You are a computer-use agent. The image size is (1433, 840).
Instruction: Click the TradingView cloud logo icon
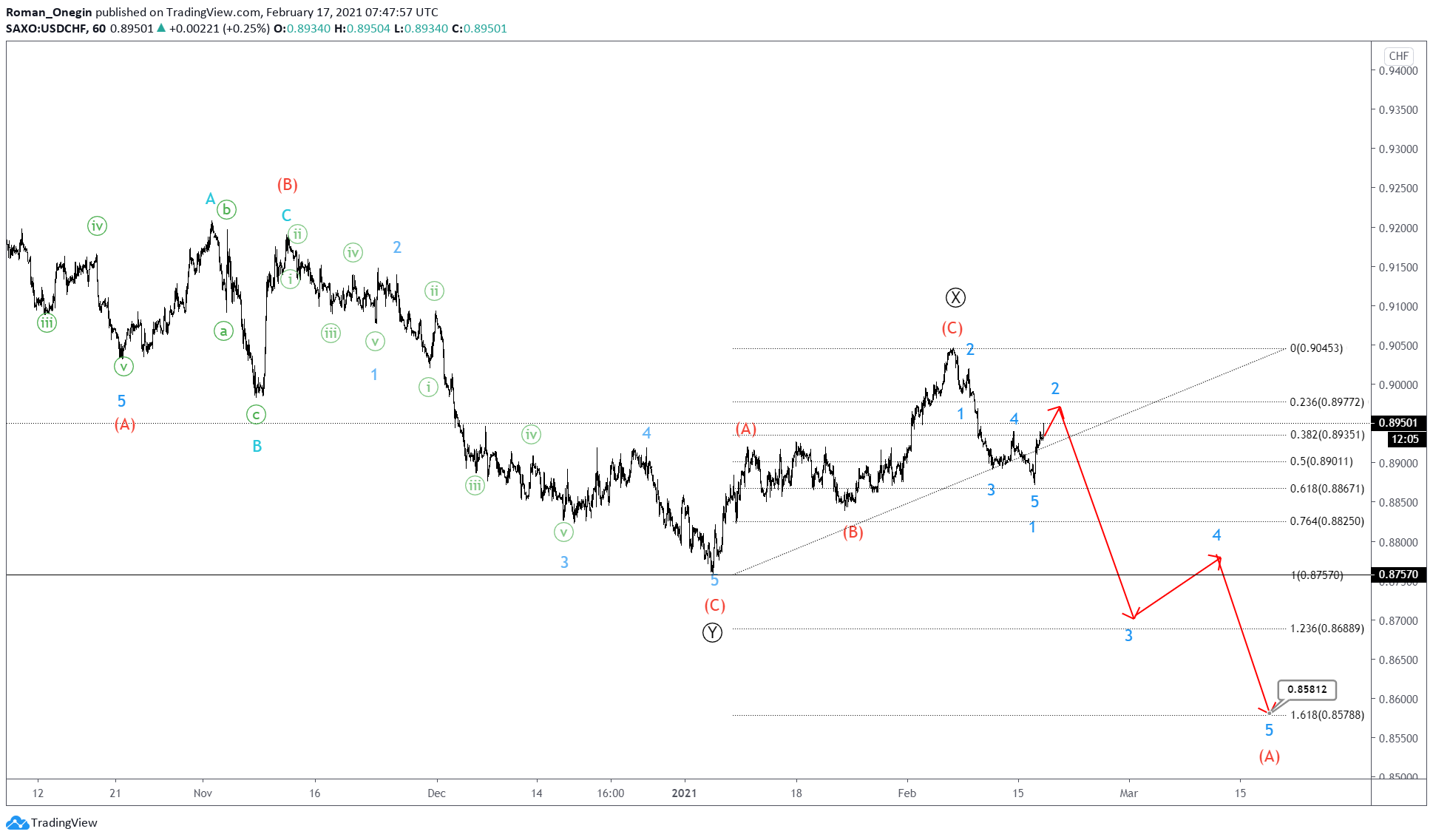[x=17, y=822]
